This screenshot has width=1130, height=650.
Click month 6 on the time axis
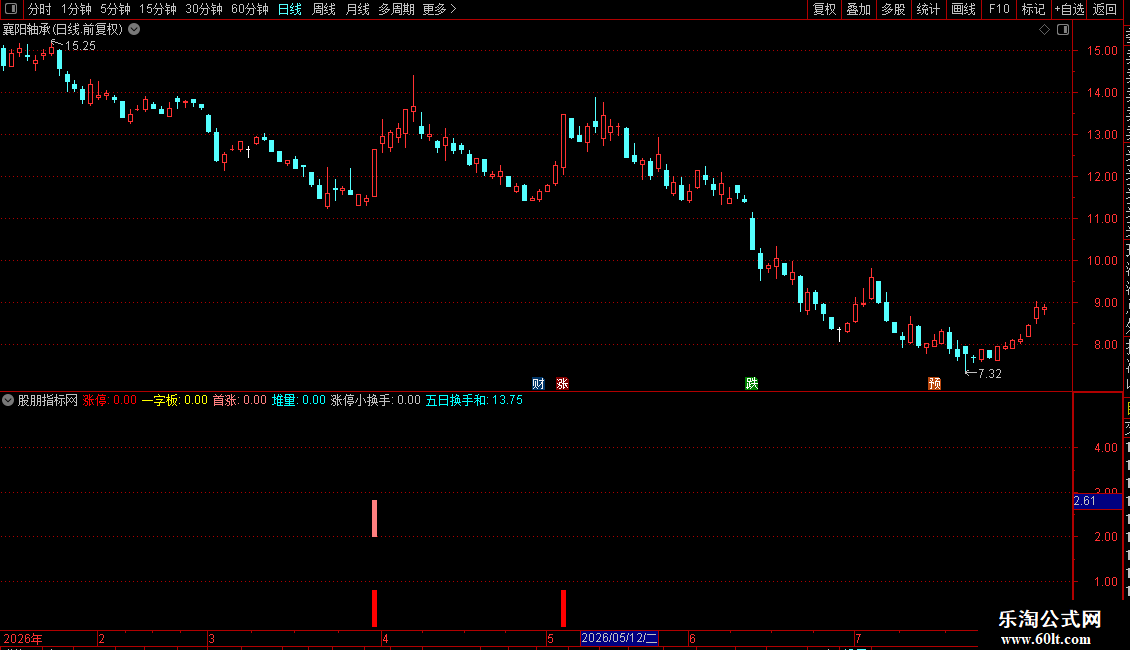692,638
